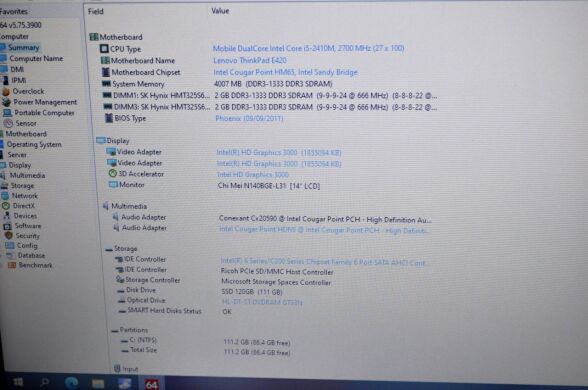
Task: Click the Security shield icon
Action: tap(9, 236)
